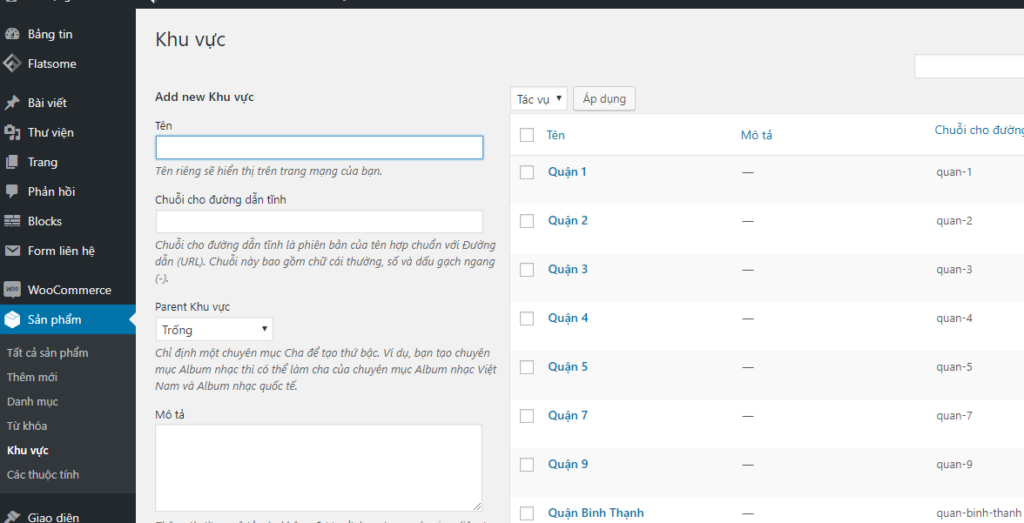The height and width of the screenshot is (523, 1024).
Task: Open the Tác vụ bulk actions dropdown
Action: 538,99
